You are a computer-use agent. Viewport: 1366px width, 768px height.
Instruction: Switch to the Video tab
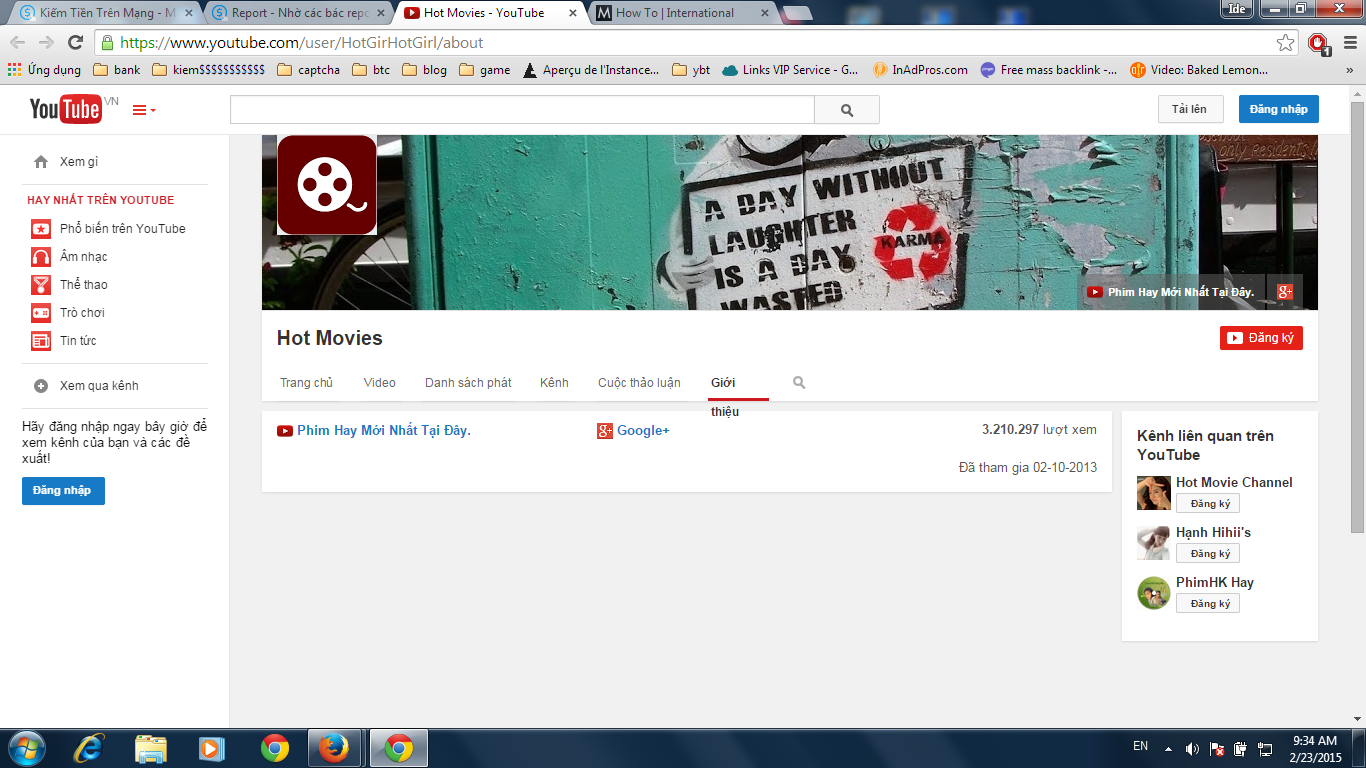pyautogui.click(x=380, y=383)
